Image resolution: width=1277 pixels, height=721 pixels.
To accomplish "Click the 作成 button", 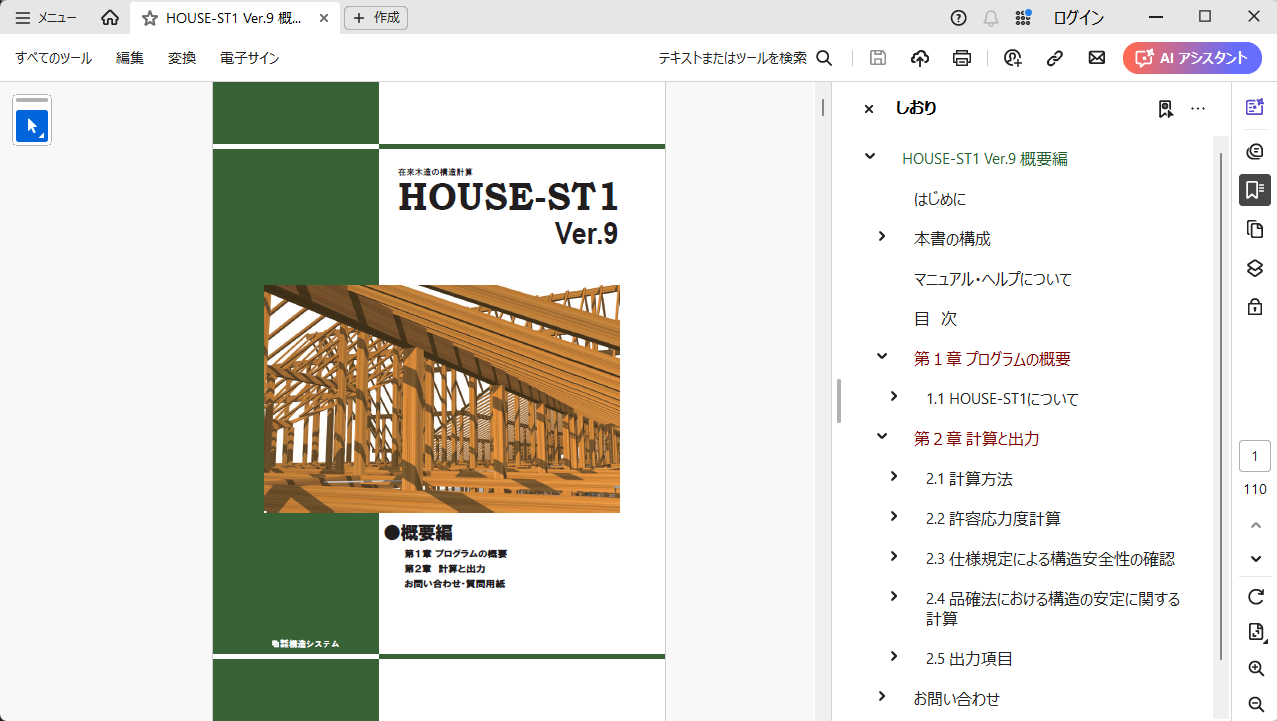I will (x=376, y=18).
